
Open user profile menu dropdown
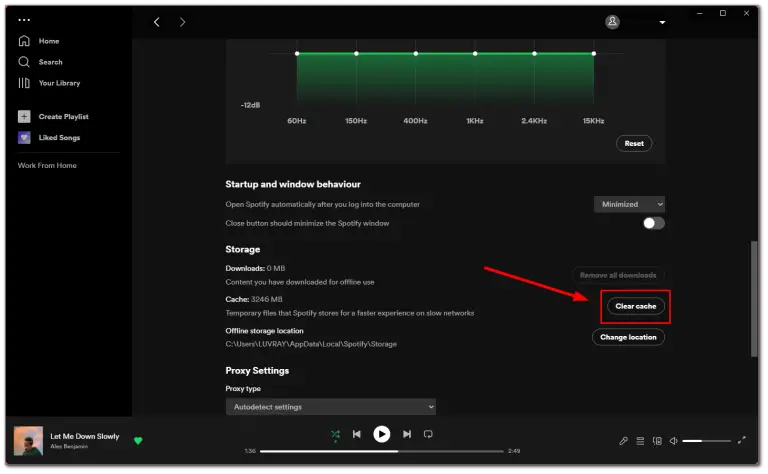point(637,22)
